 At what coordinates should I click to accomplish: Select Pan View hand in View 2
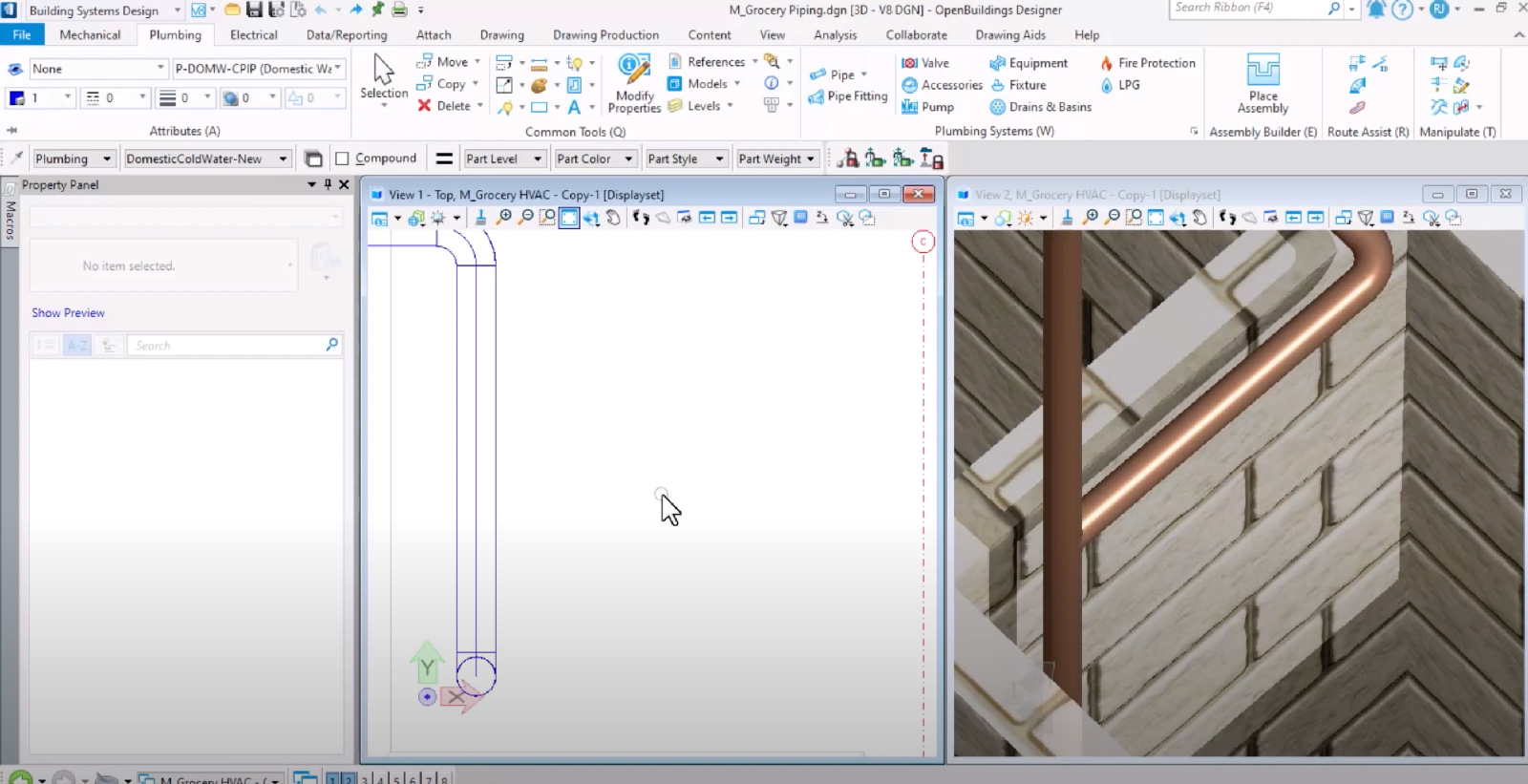point(1199,218)
